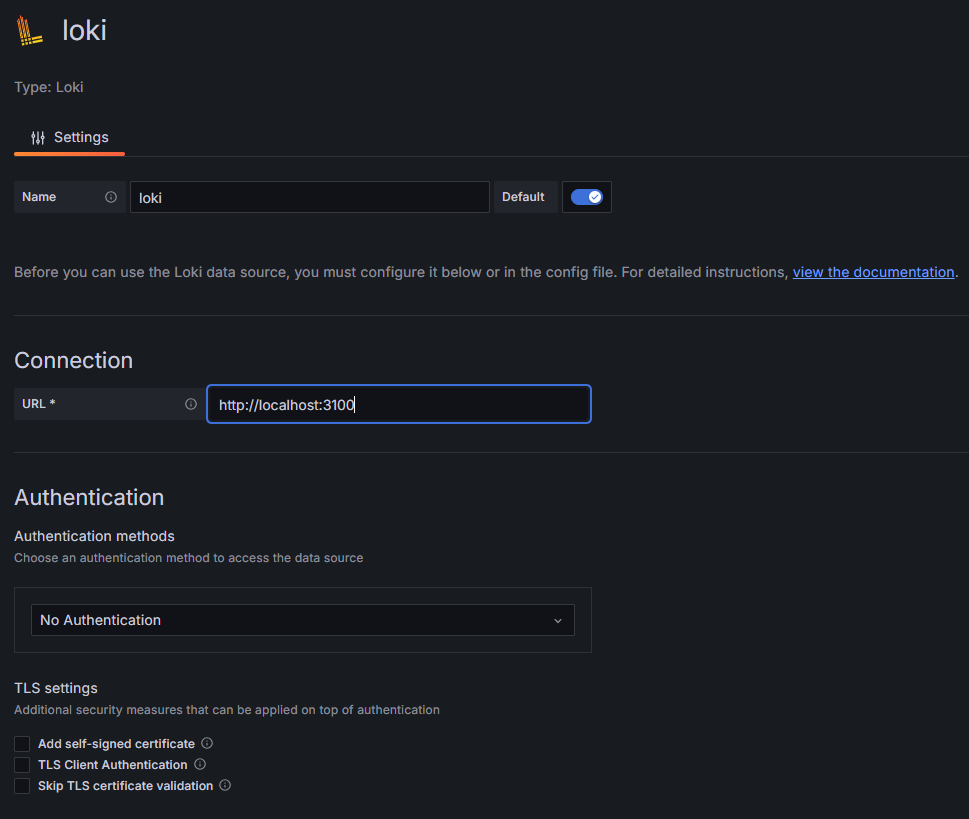This screenshot has height=819, width=969.
Task: Click the Default label
Action: [523, 197]
